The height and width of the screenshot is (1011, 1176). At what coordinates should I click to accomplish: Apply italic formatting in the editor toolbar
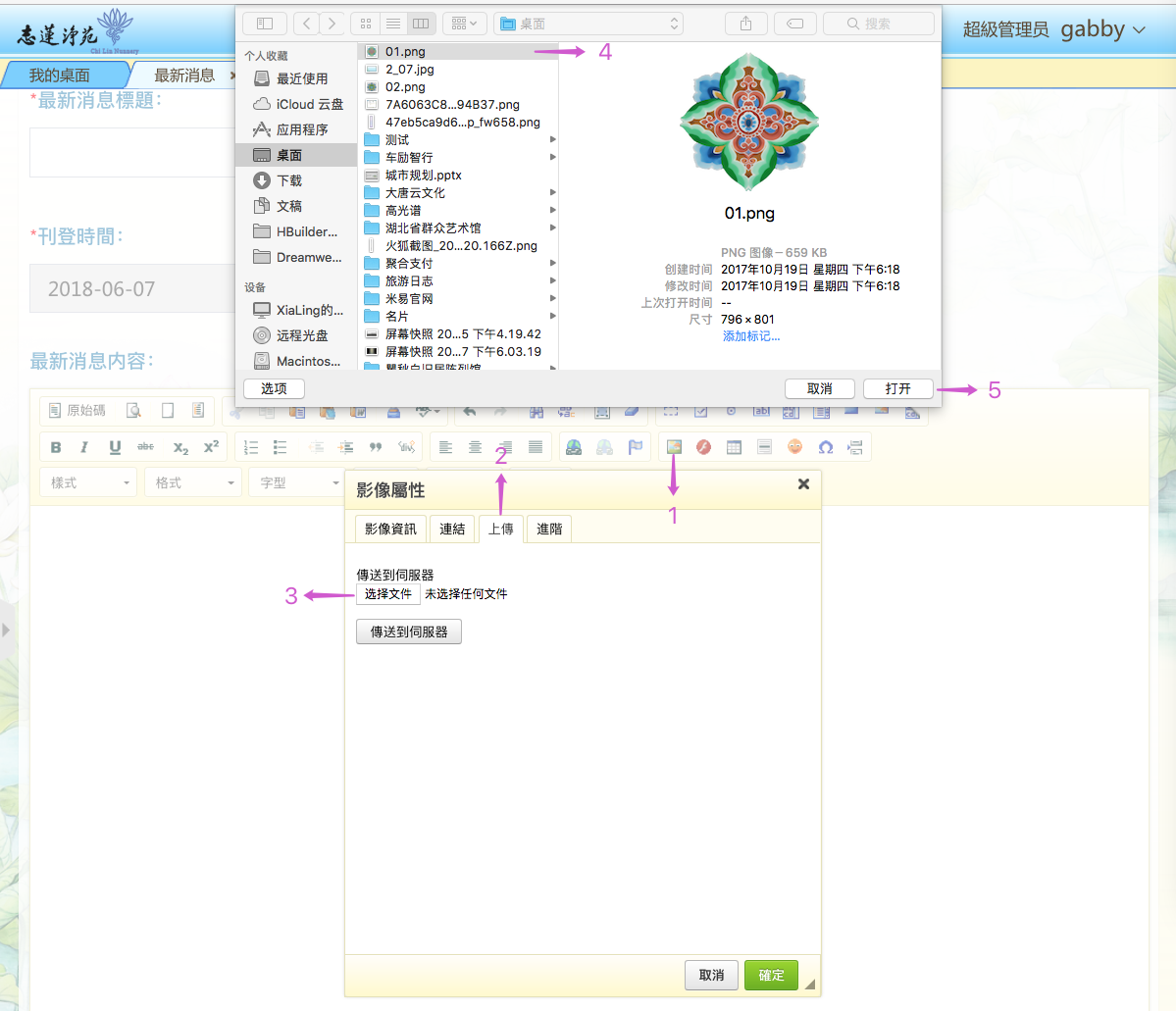click(84, 447)
